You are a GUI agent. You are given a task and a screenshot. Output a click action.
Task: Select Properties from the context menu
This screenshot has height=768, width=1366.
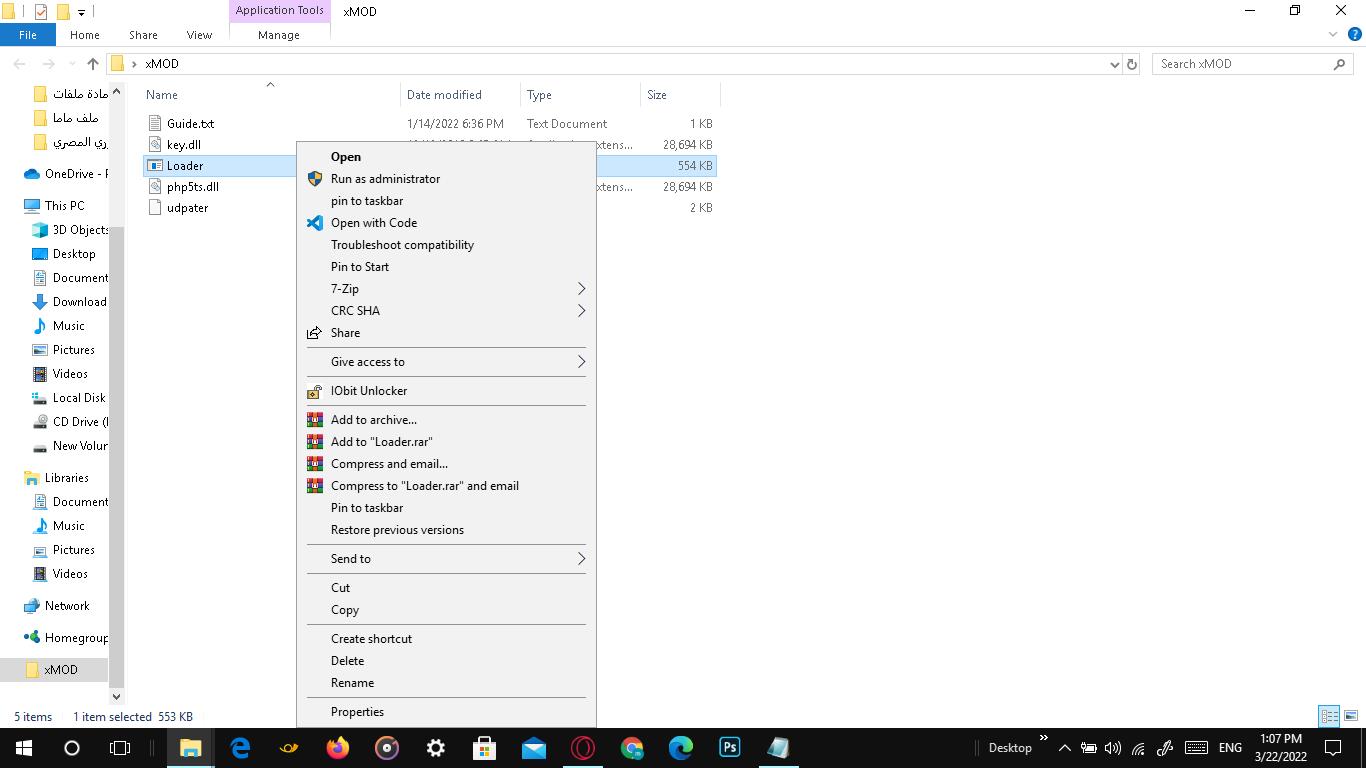pos(357,712)
